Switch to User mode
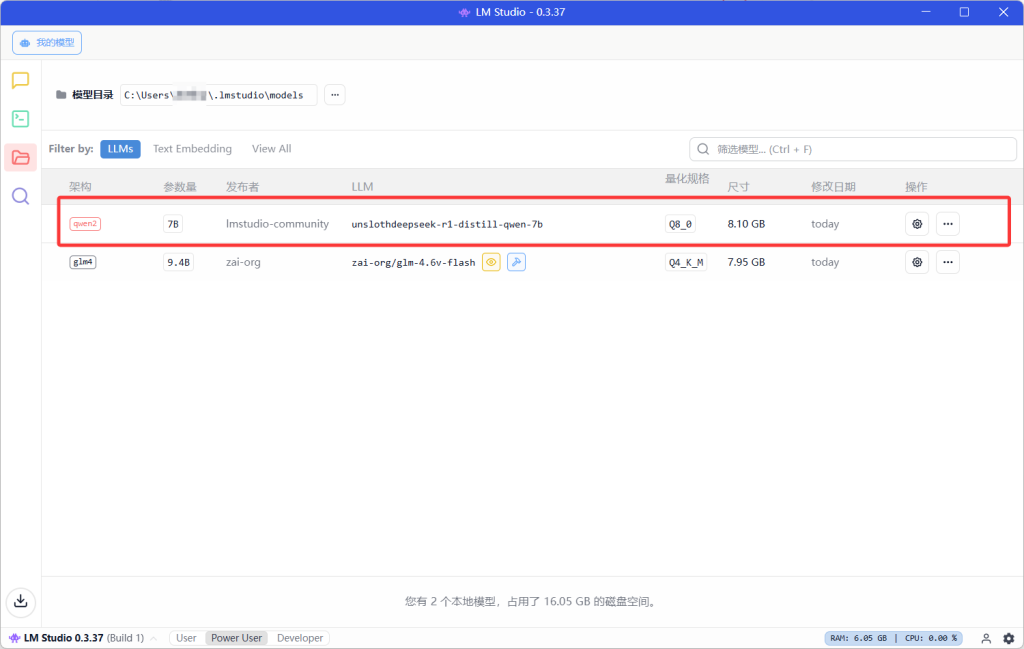The width and height of the screenshot is (1024, 649). pos(186,638)
